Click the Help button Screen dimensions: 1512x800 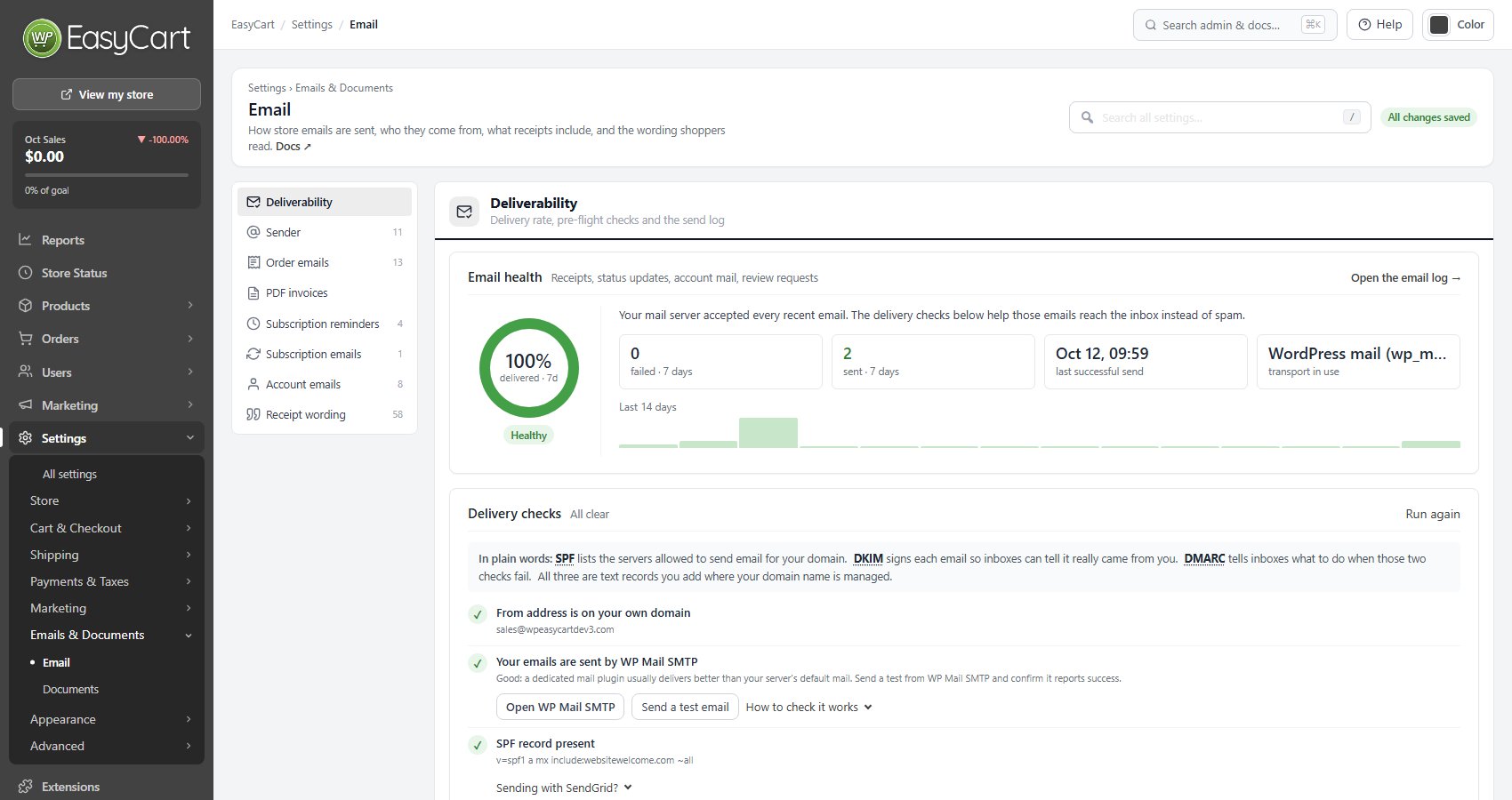tap(1379, 25)
